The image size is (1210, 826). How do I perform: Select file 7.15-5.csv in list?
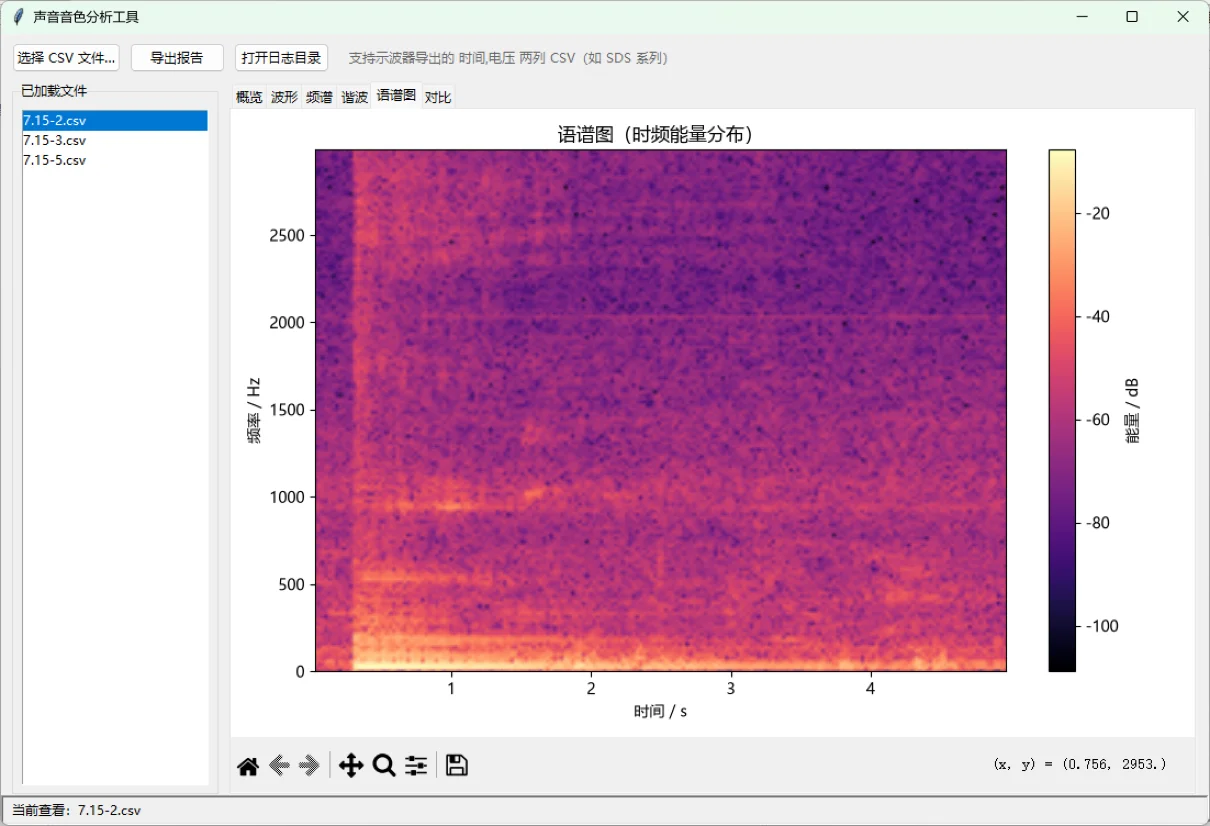[x=115, y=160]
